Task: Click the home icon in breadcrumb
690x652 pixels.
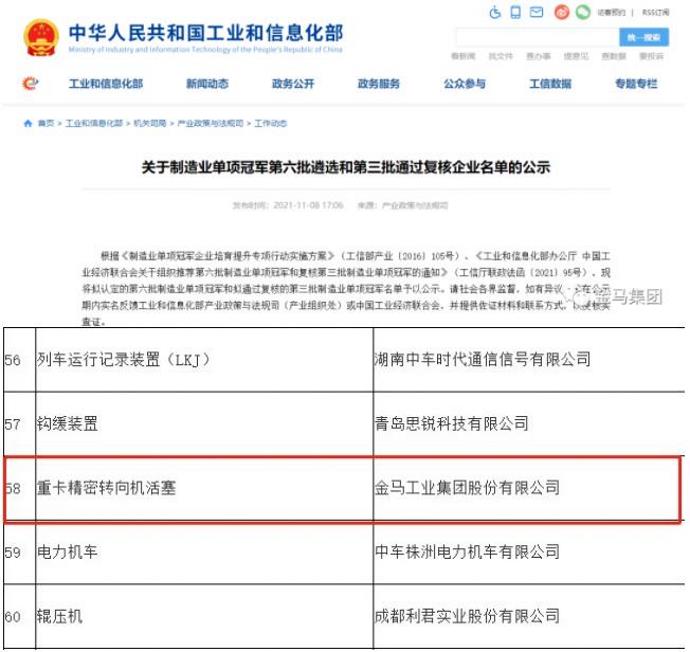Action: click(x=27, y=124)
